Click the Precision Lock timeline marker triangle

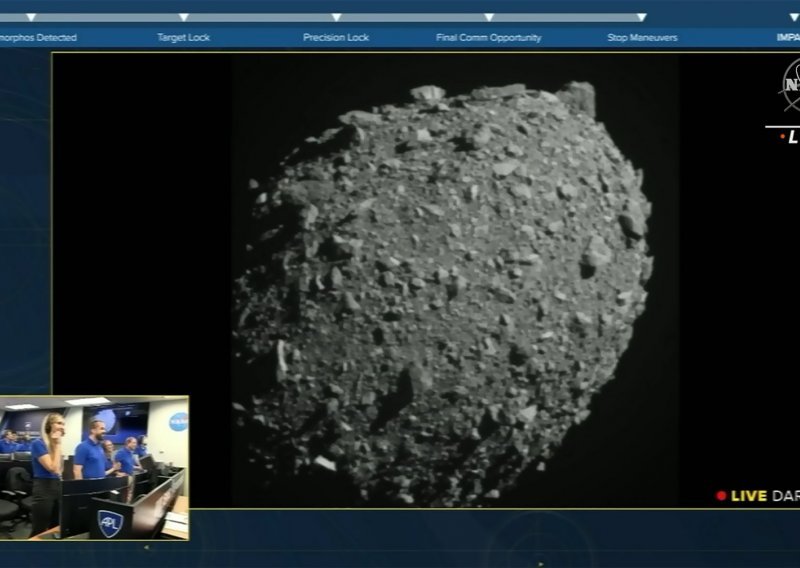336,17
